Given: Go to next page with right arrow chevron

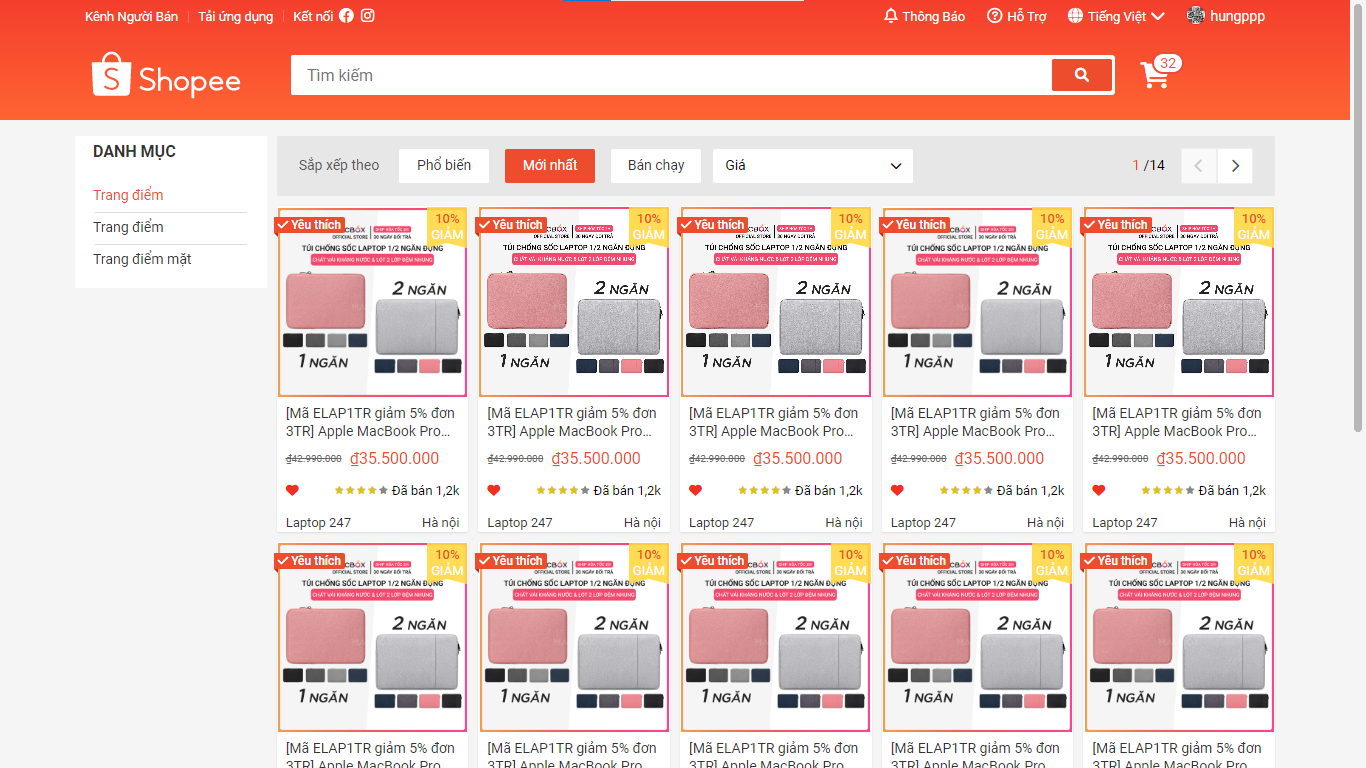Looking at the screenshot, I should 1235,165.
